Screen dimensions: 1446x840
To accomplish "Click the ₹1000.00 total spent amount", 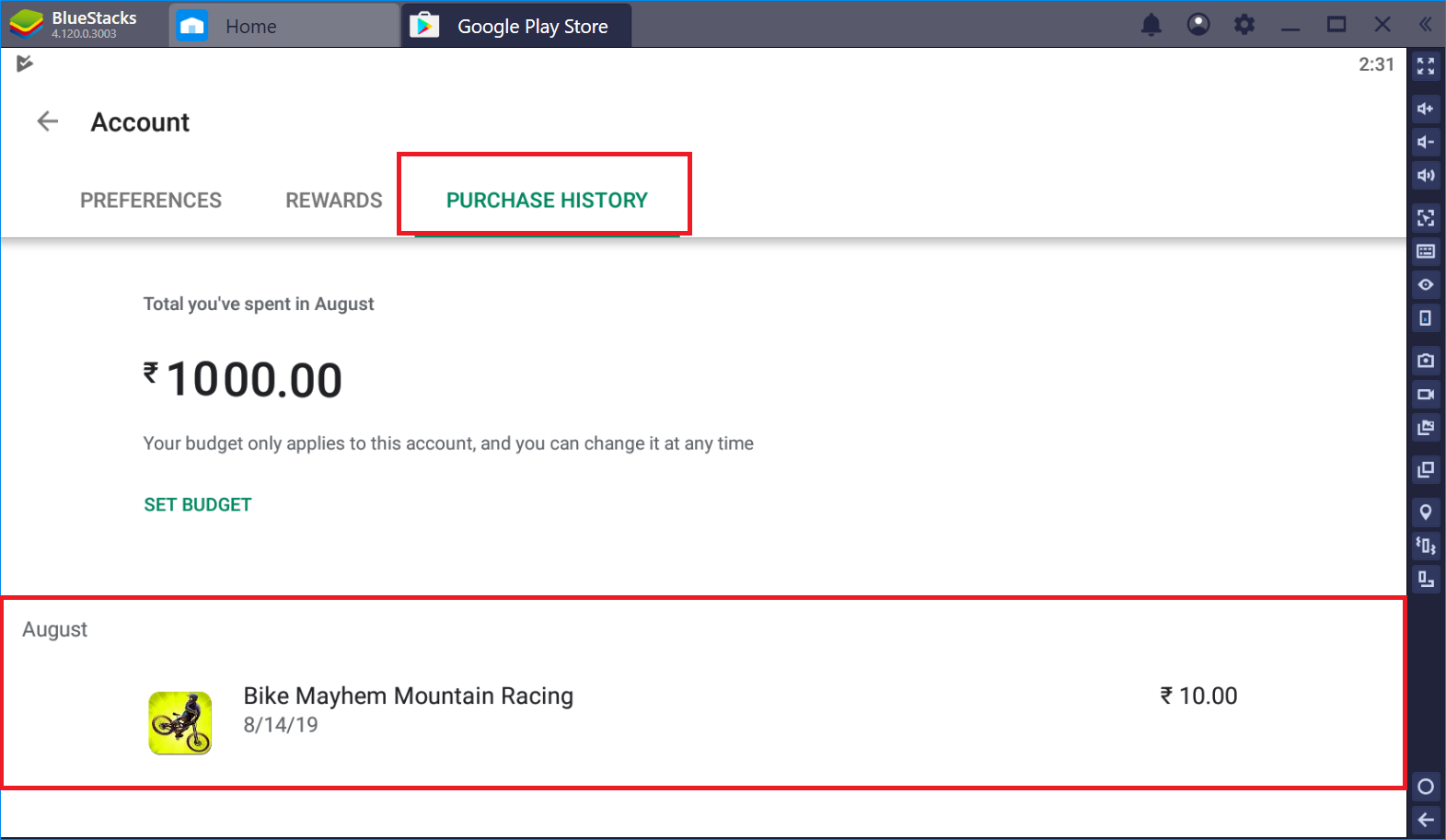I will [x=243, y=380].
